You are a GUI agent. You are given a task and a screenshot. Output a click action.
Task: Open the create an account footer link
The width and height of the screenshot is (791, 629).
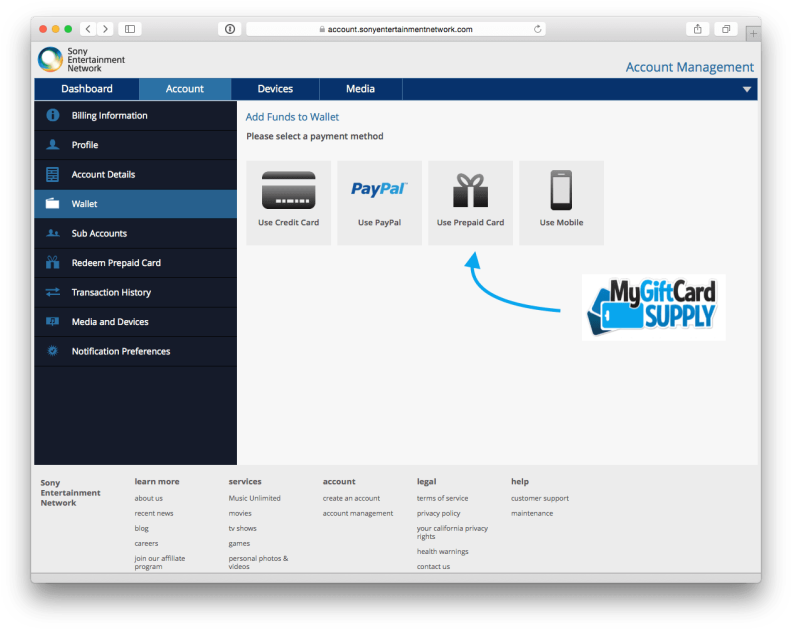pyautogui.click(x=351, y=498)
